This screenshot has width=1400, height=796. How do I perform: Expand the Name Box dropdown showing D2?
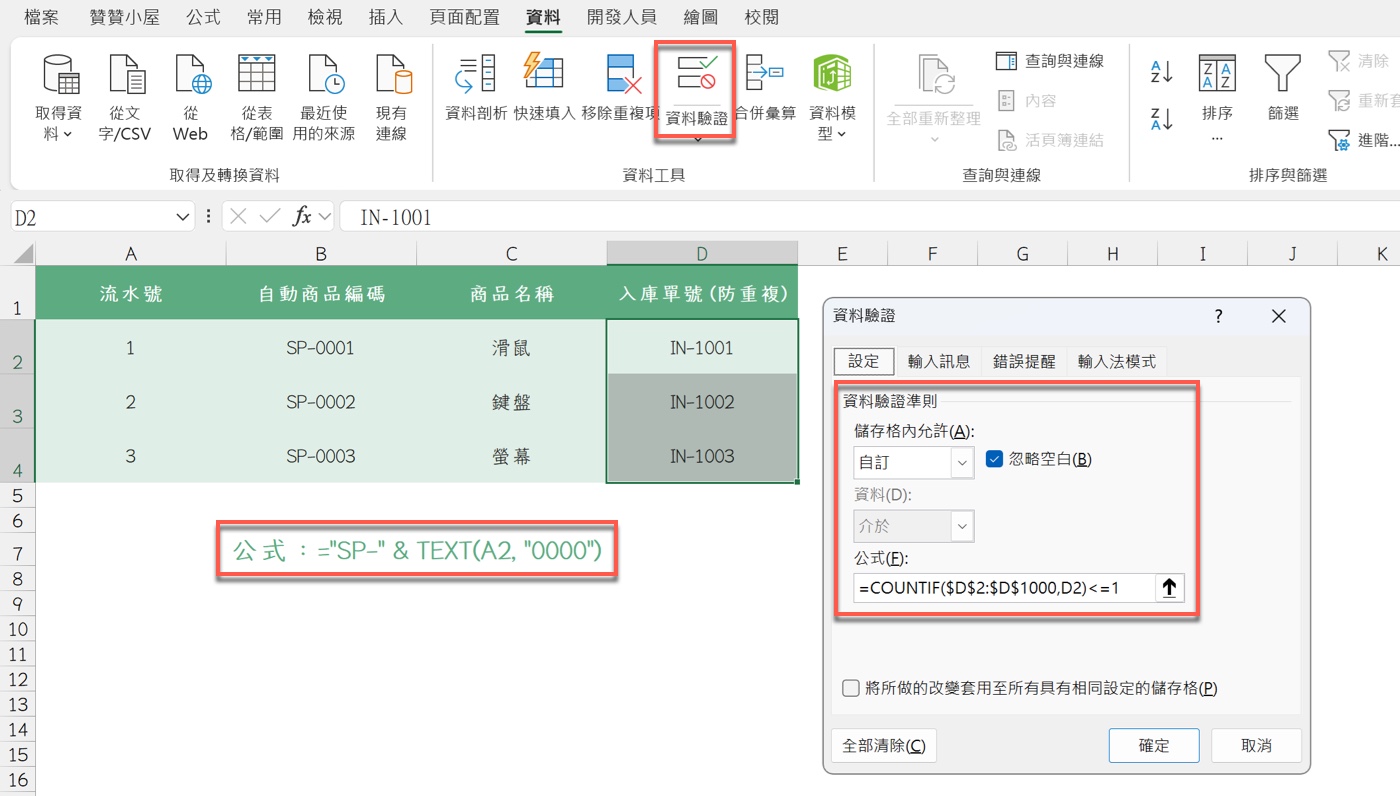click(x=181, y=216)
